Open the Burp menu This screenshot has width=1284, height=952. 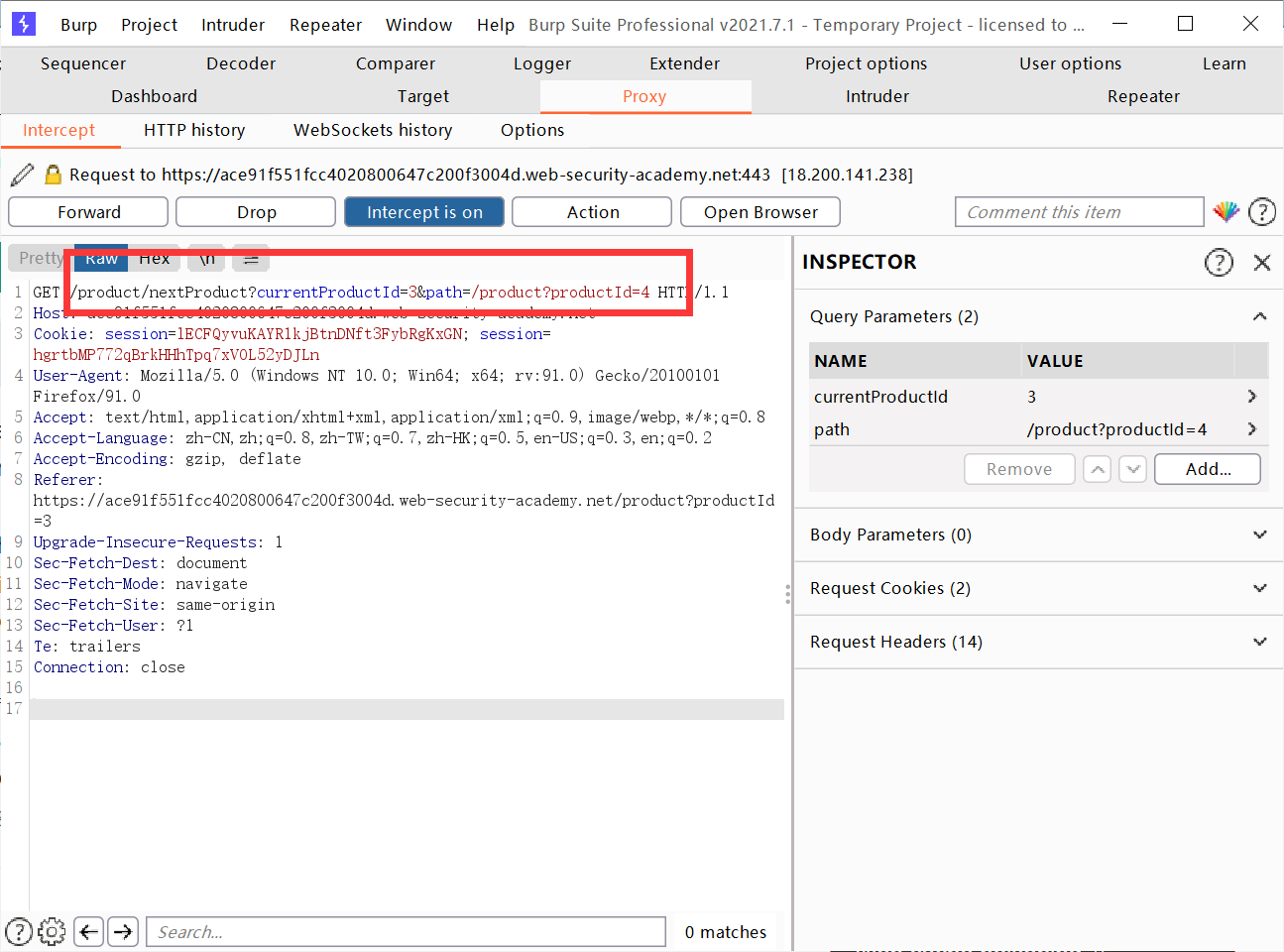[78, 25]
